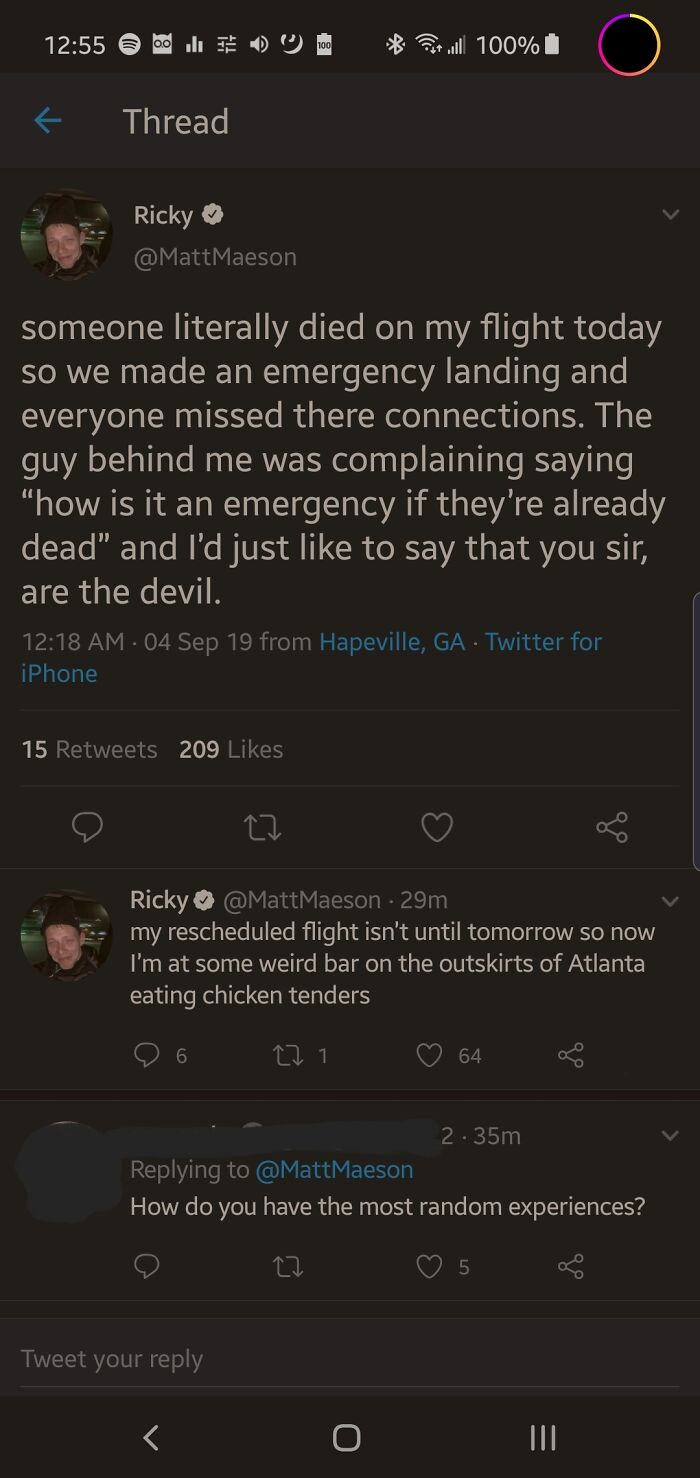Retweet the main flight emergency tweet
The width and height of the screenshot is (700, 1478).
pyautogui.click(x=262, y=827)
